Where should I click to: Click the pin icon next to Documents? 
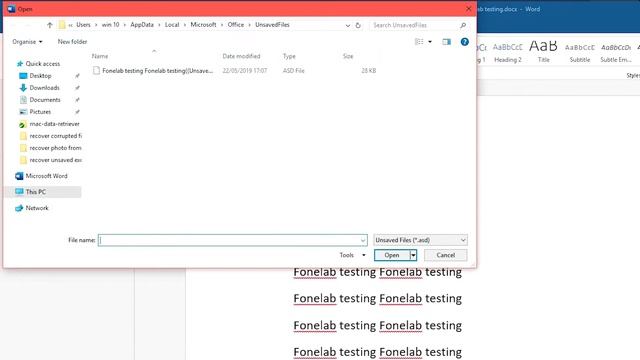77,100
